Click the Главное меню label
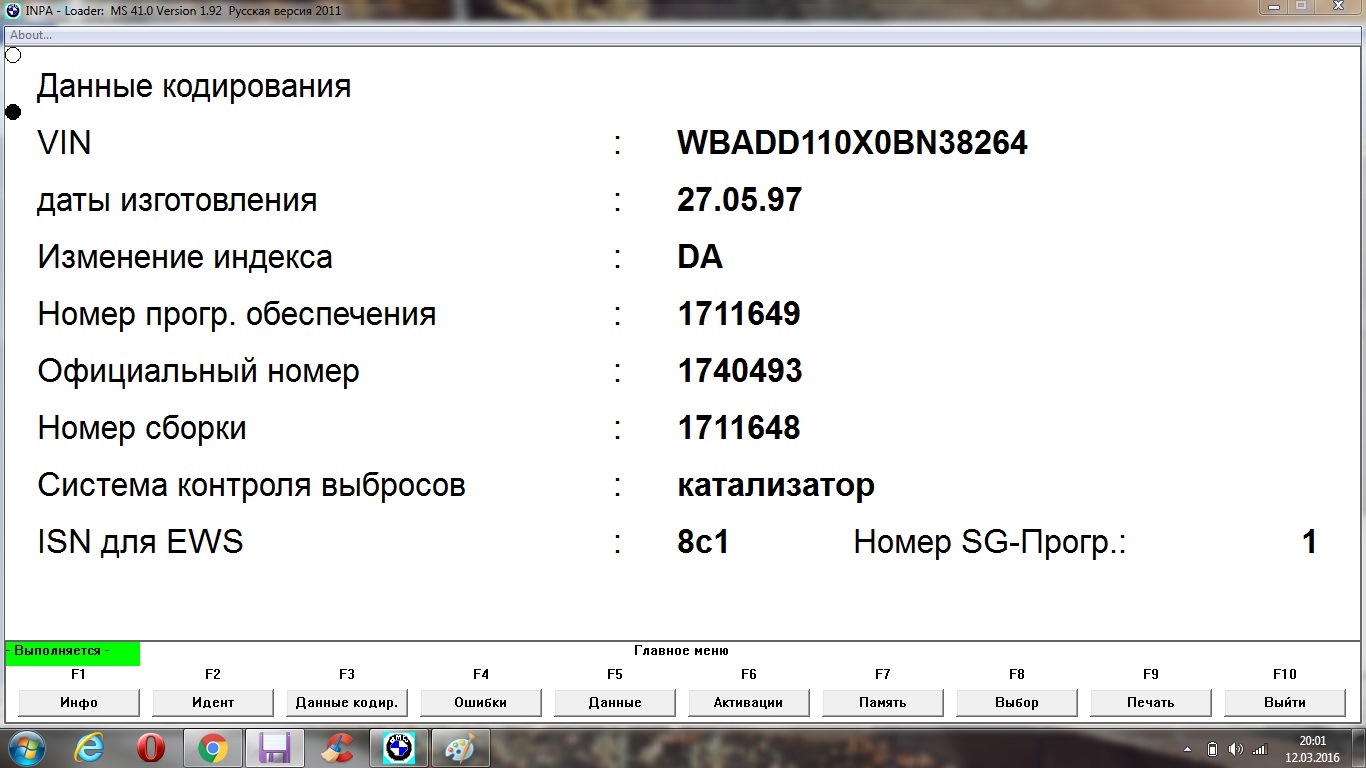This screenshot has height=768, width=1366. click(x=681, y=650)
